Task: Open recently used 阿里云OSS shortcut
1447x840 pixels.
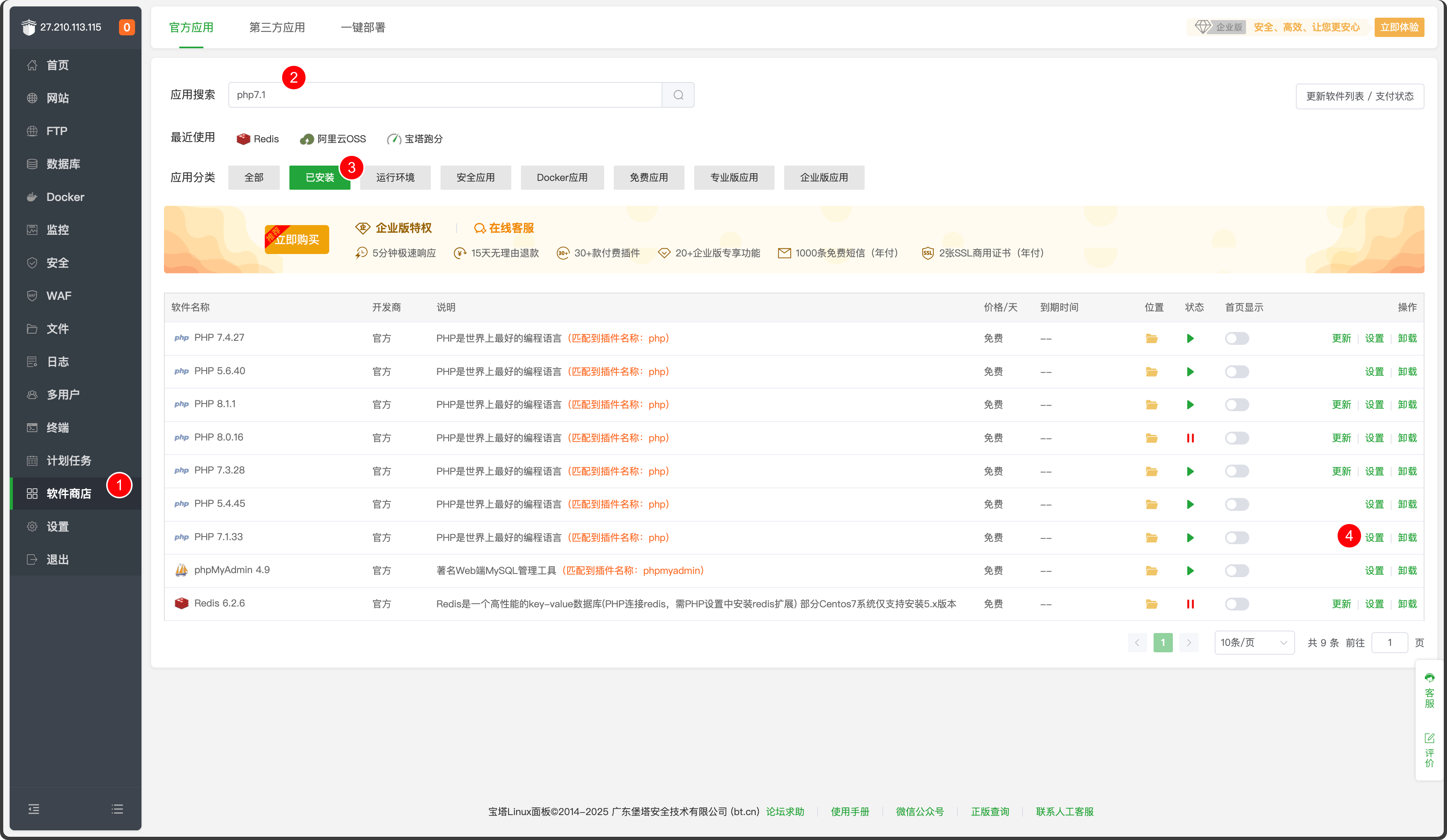Action: [333, 139]
